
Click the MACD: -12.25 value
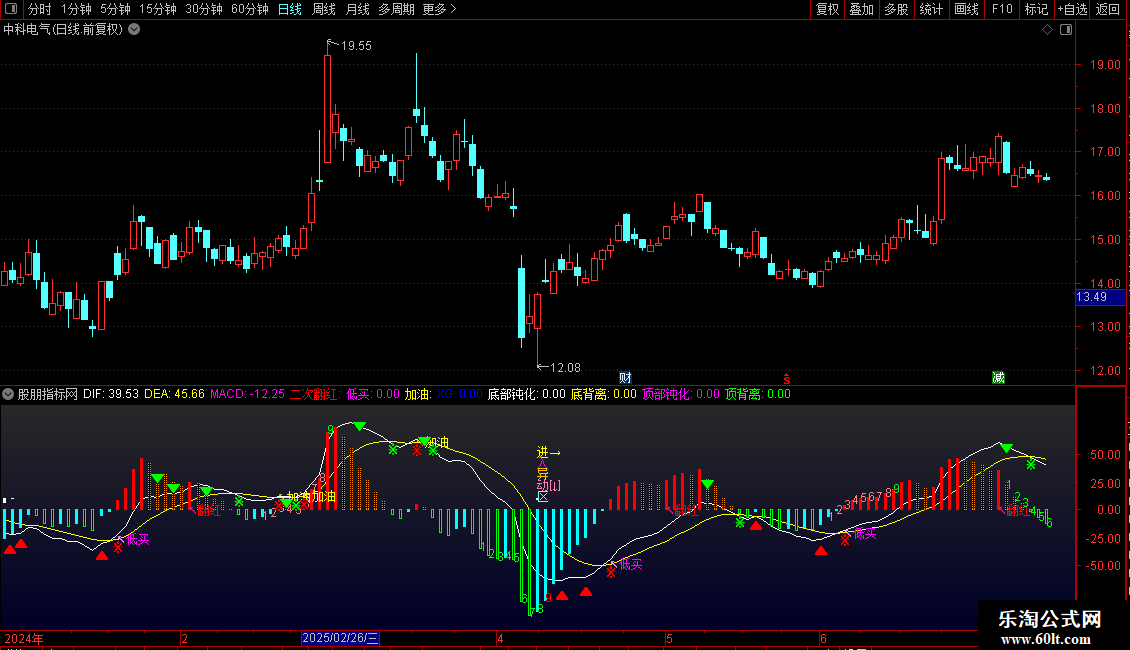tap(247, 394)
